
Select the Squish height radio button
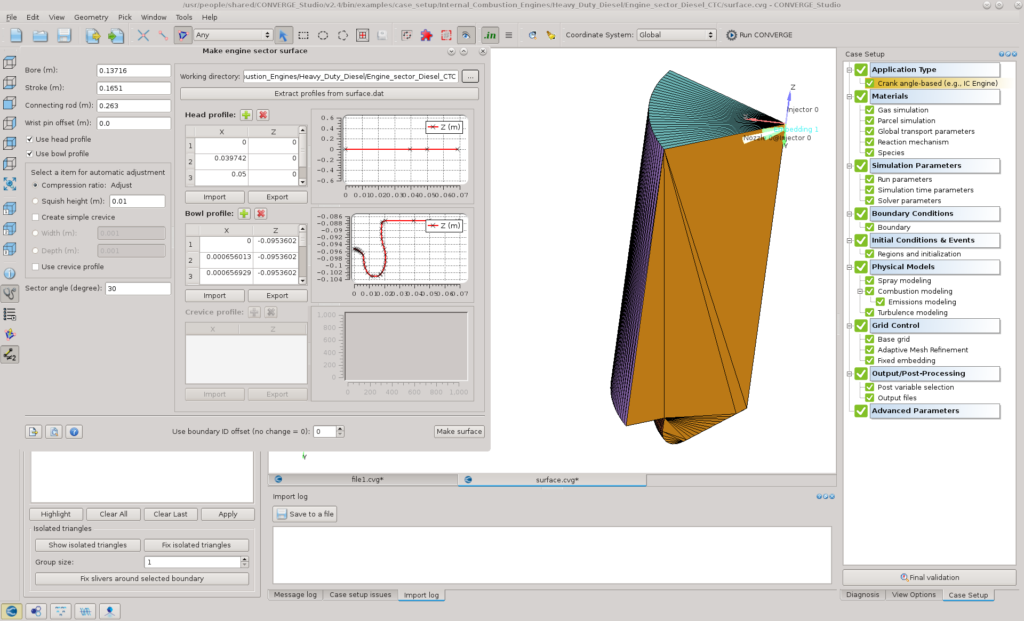click(x=36, y=201)
